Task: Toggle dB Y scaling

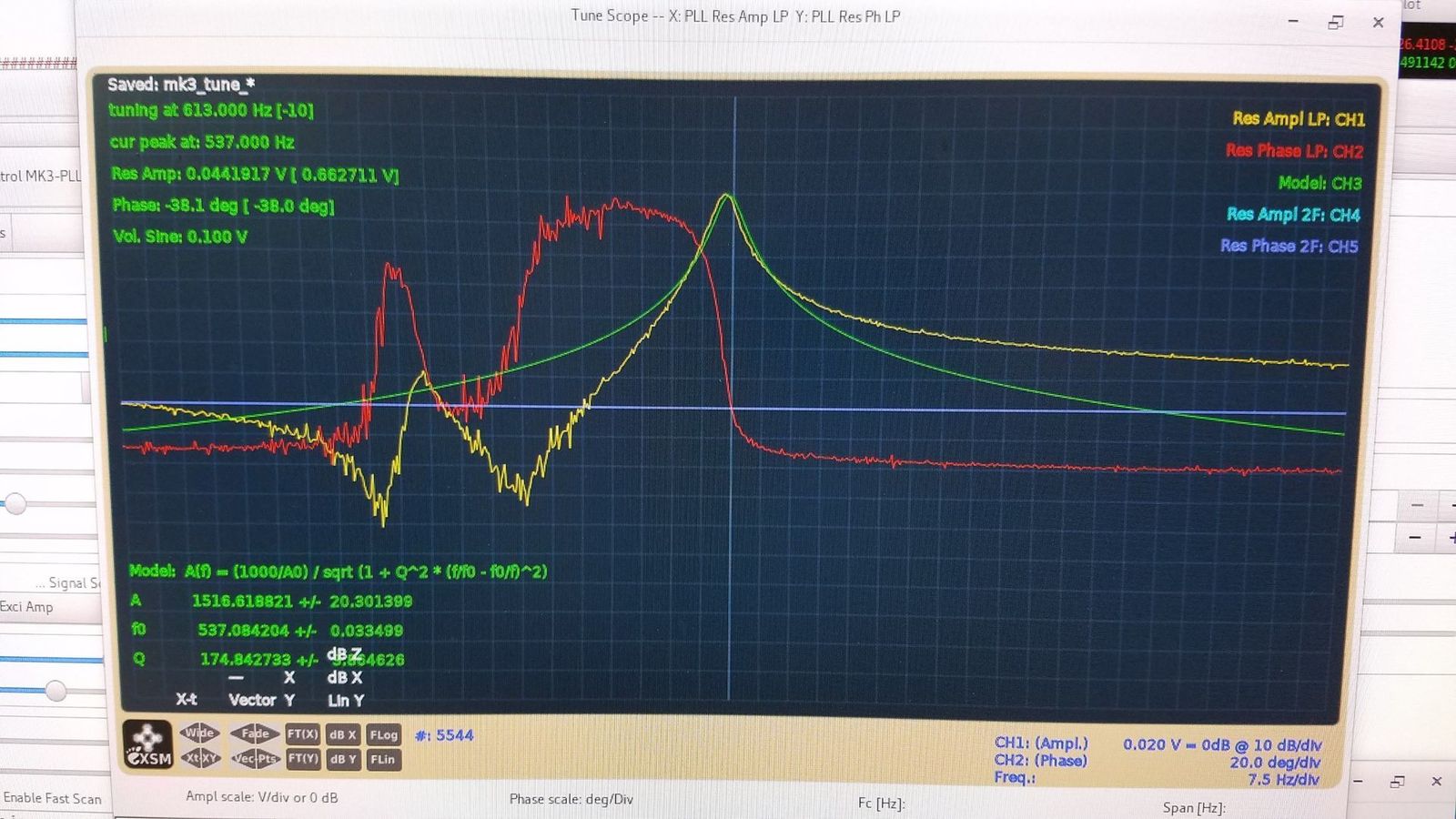Action: pyautogui.click(x=343, y=759)
